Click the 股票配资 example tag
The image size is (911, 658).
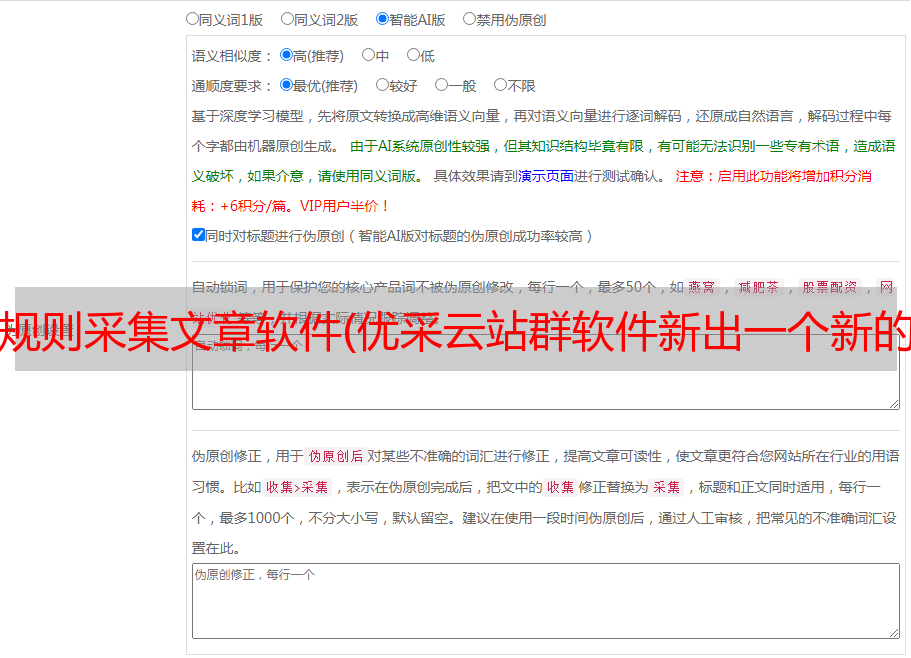(x=830, y=287)
